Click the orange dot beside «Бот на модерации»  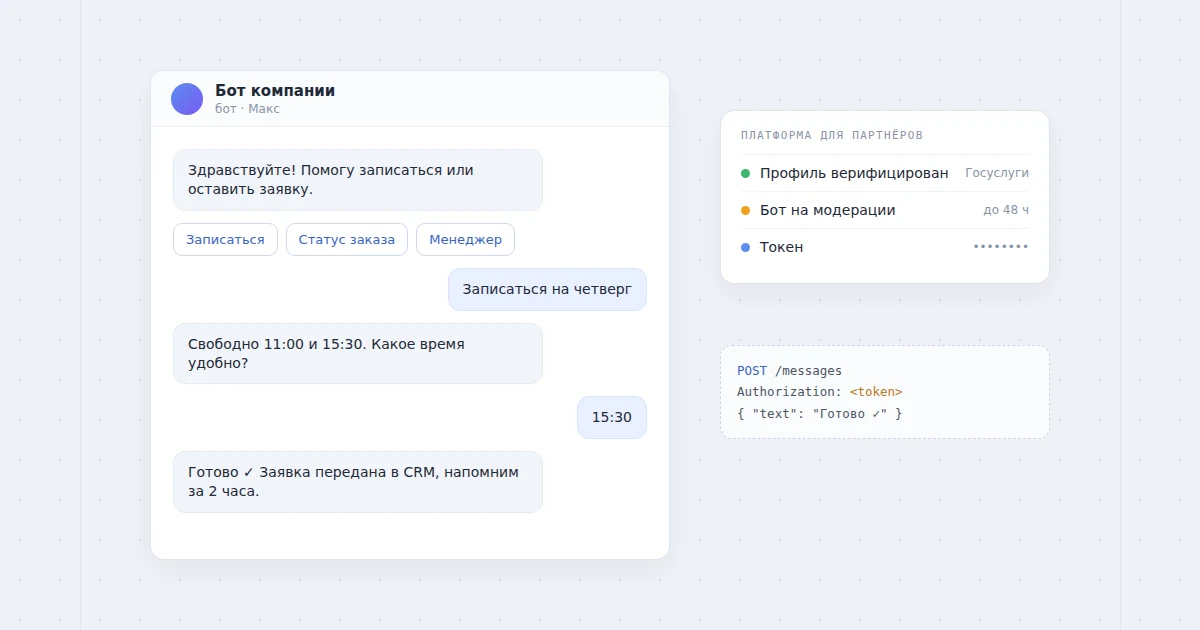(x=745, y=210)
